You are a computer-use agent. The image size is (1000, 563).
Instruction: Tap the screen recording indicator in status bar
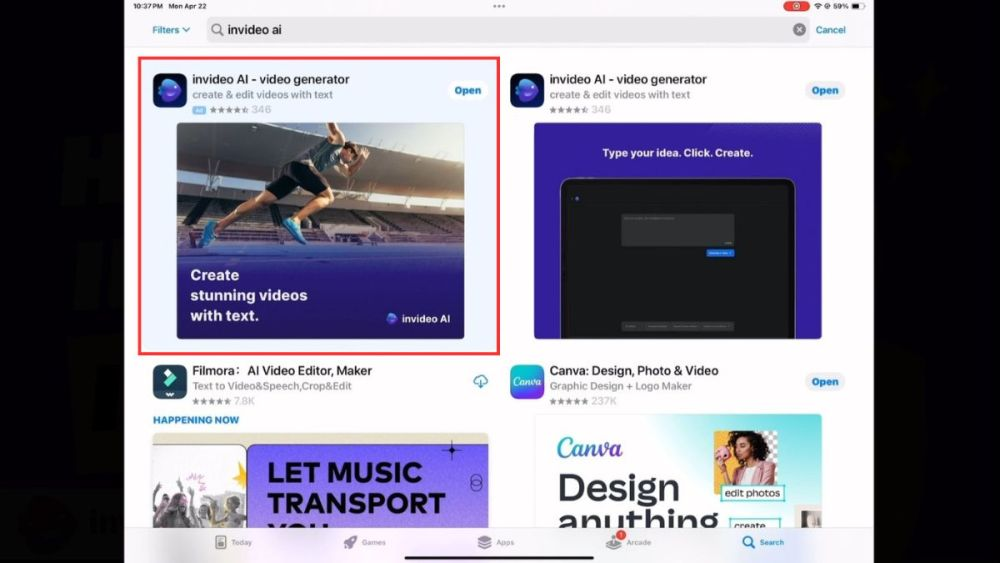(x=796, y=6)
